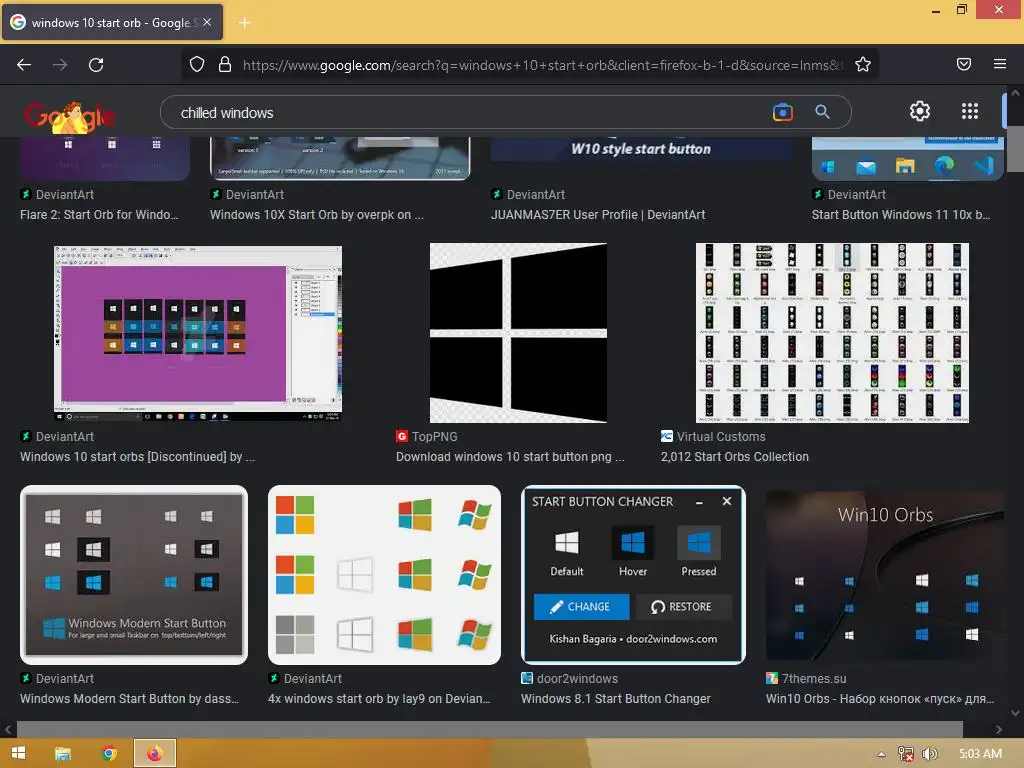Open File Explorer from the taskbar
This screenshot has width=1024, height=768.
coord(63,754)
